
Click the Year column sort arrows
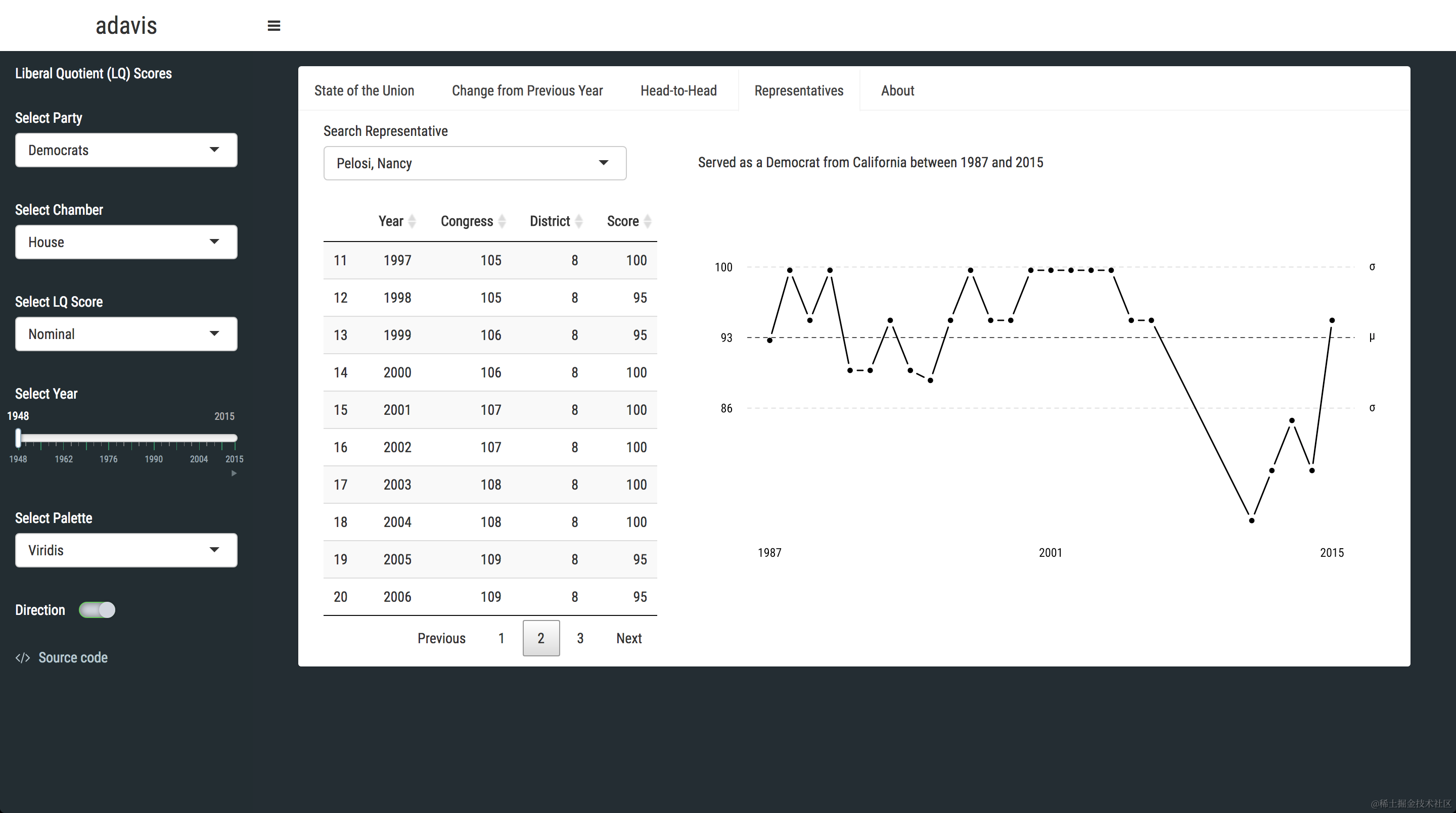(412, 221)
